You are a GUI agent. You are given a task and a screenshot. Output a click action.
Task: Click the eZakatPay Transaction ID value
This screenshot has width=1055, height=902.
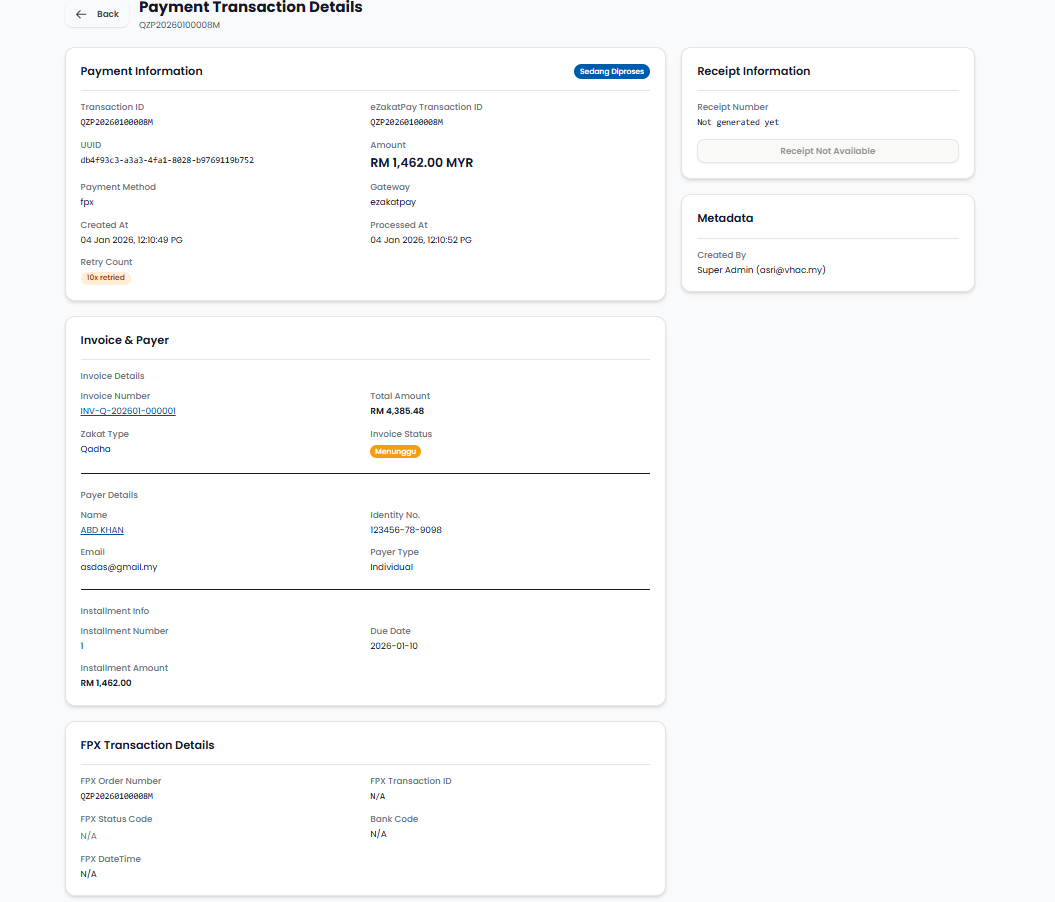406,122
